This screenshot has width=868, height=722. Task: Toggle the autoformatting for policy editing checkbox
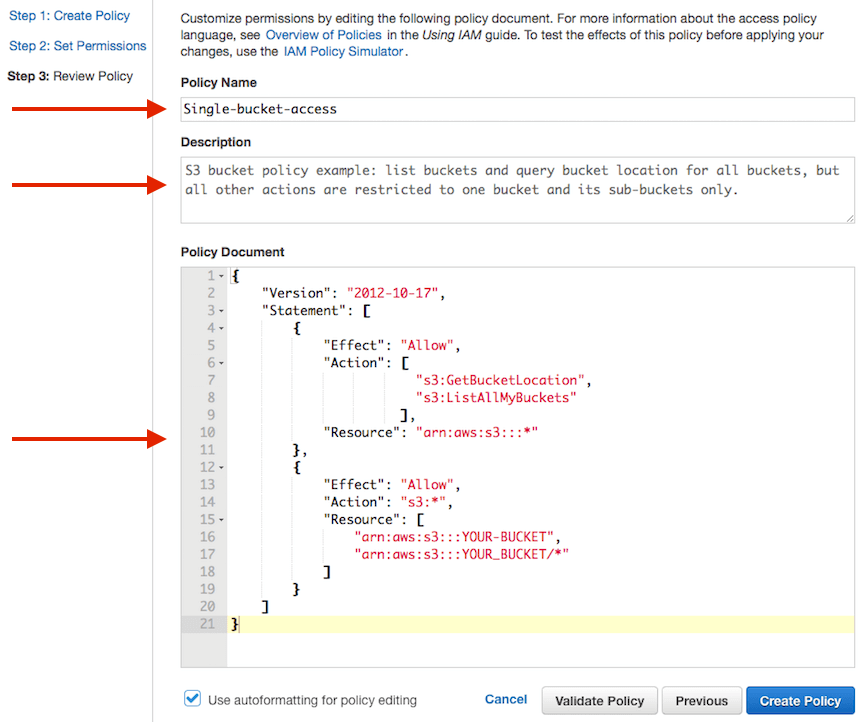(x=192, y=699)
